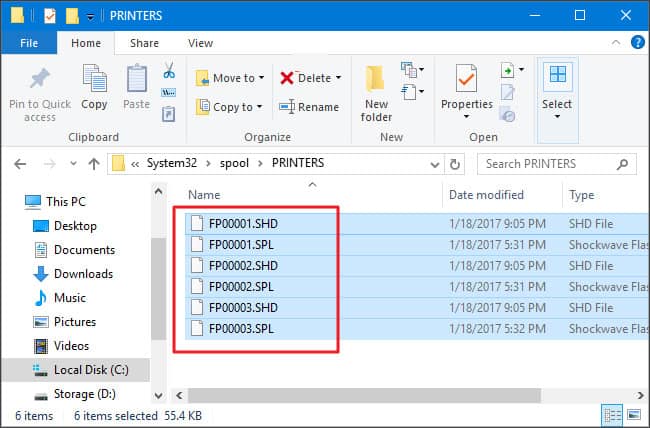Viewport: 650px width, 428px height.
Task: Click the Edit icon in Open group
Action: [508, 92]
